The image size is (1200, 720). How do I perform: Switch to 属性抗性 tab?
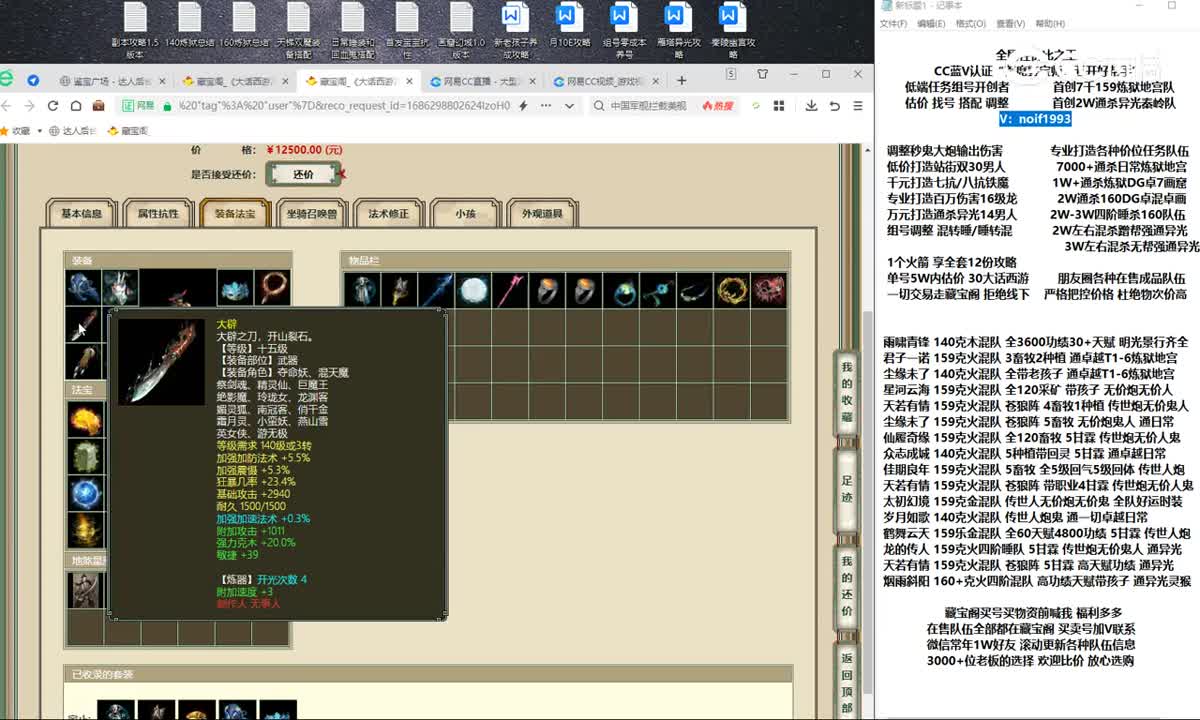pyautogui.click(x=158, y=214)
